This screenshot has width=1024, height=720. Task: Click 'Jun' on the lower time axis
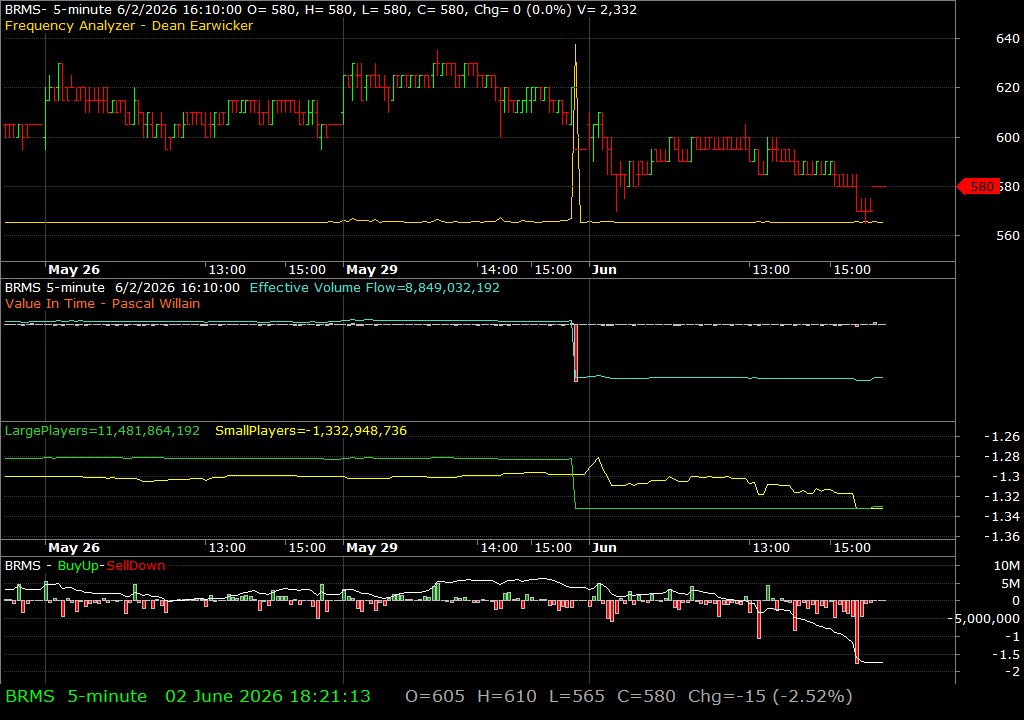[x=604, y=548]
